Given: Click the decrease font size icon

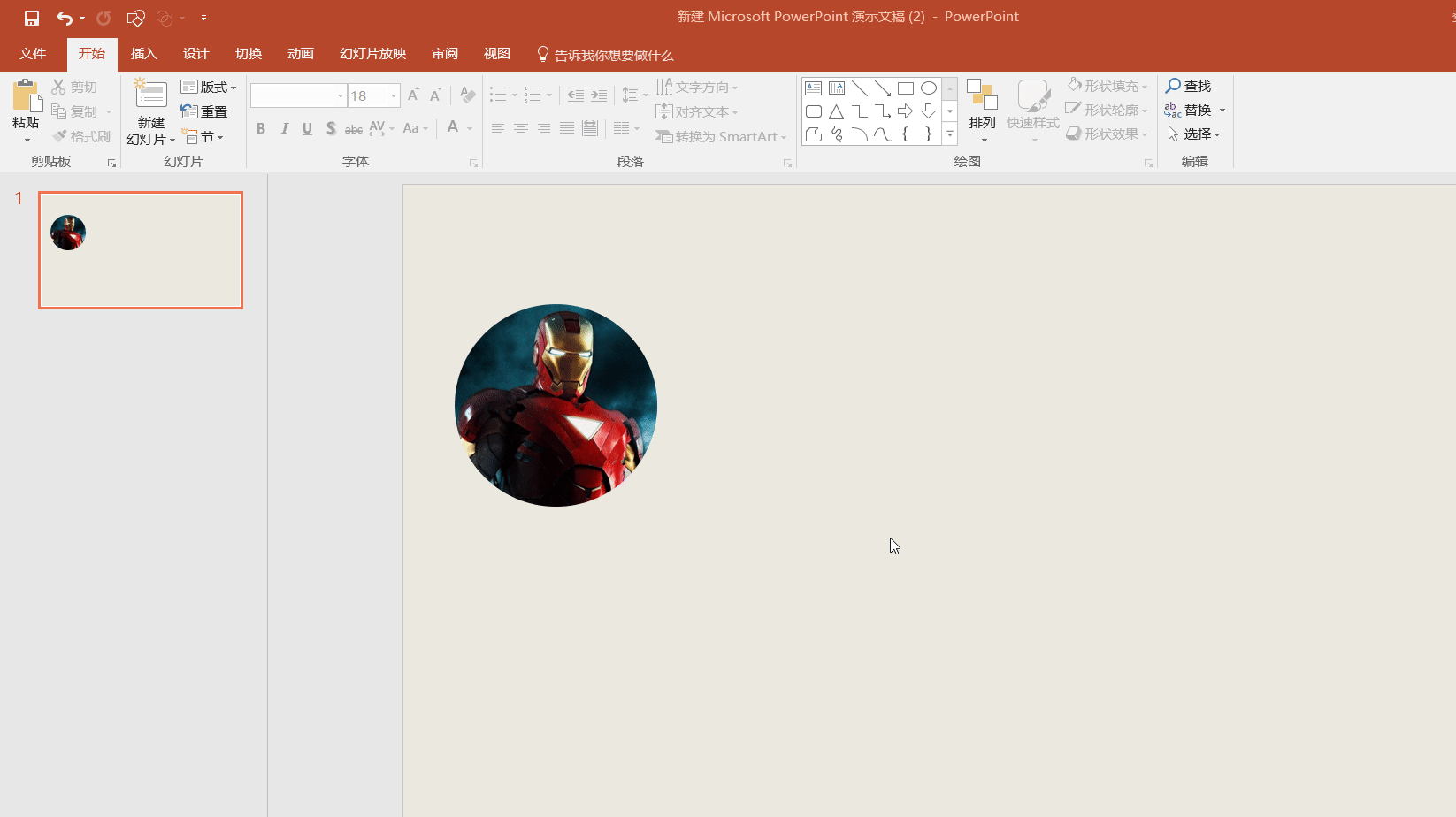Looking at the screenshot, I should 435,95.
